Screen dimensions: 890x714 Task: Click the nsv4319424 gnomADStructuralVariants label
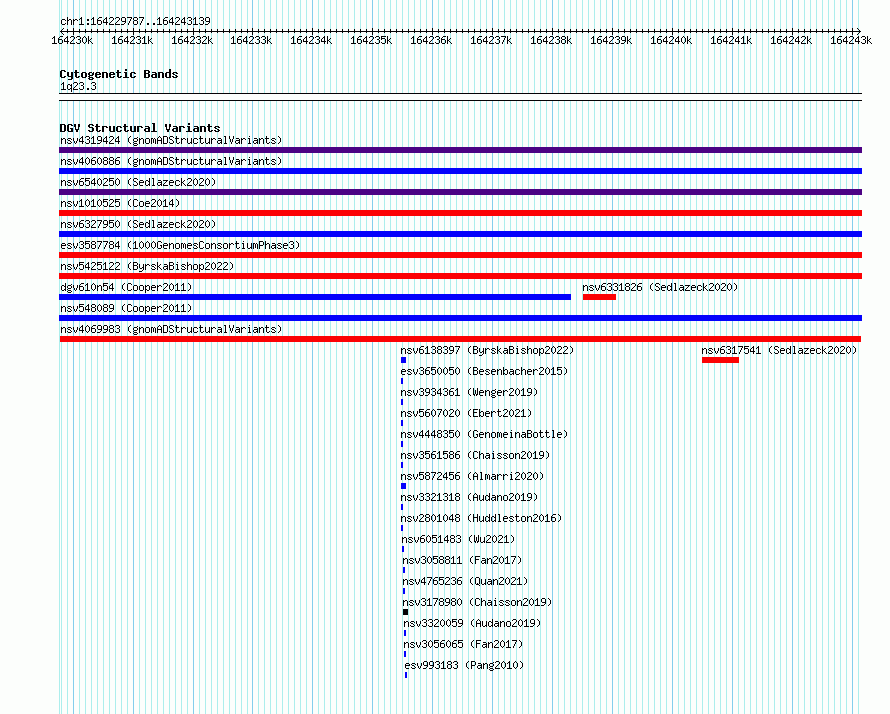[171, 140]
